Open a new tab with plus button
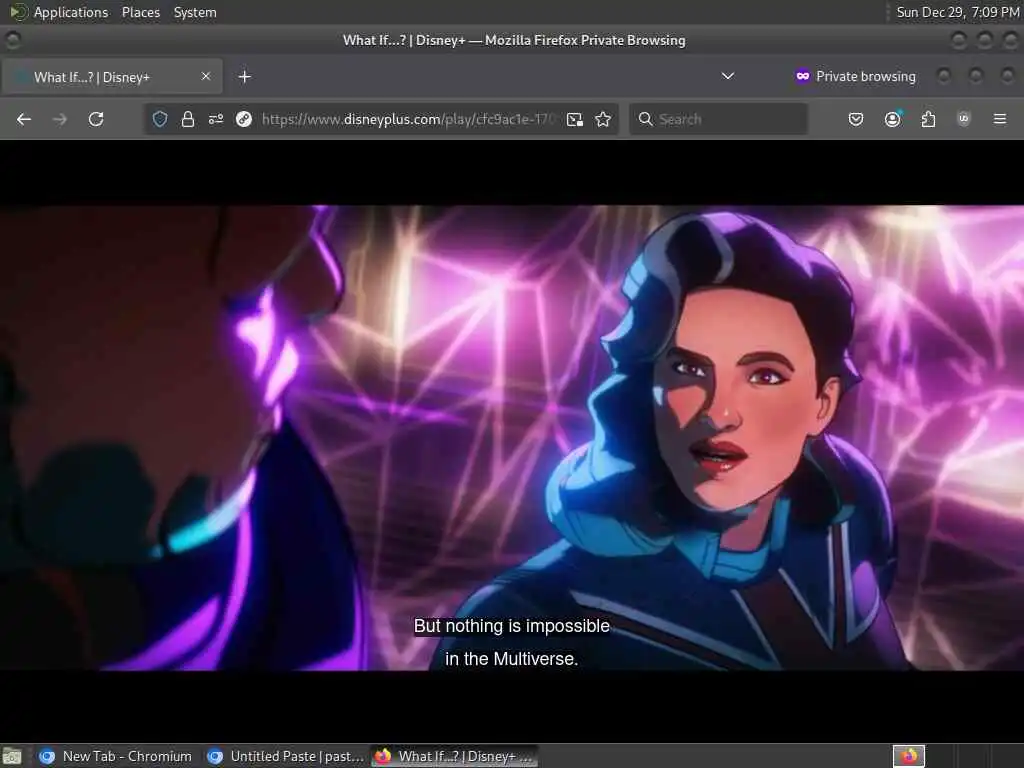 click(x=244, y=77)
